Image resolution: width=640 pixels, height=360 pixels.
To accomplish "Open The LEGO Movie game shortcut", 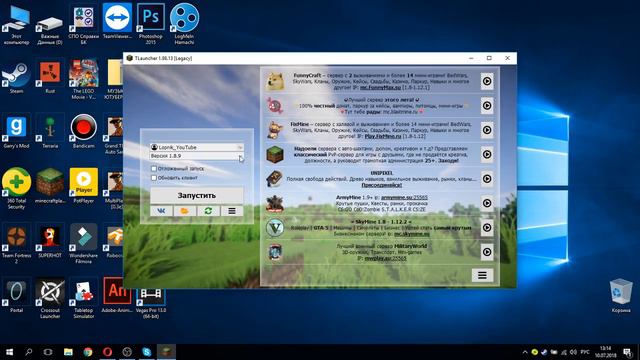I will (x=84, y=80).
